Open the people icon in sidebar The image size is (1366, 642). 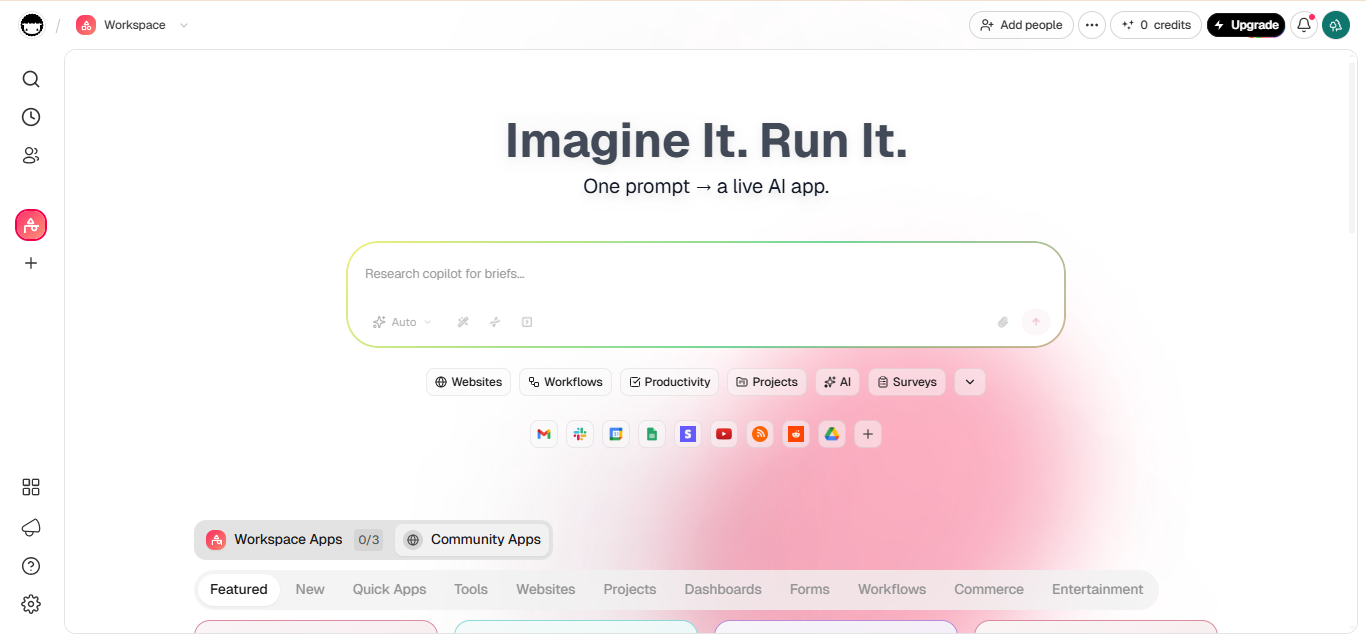(x=31, y=155)
